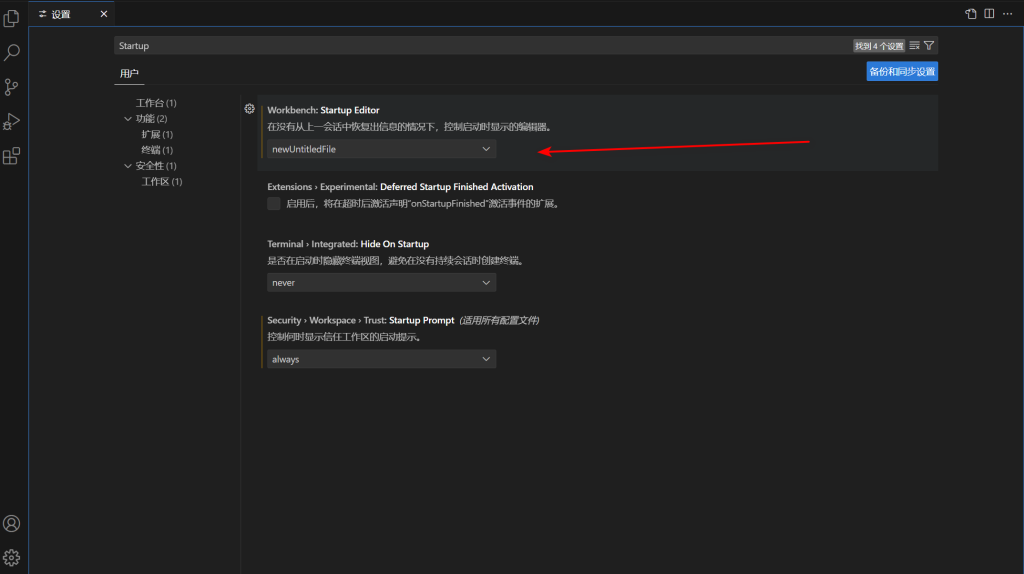Select 扩展 (1) in settings tree
Image resolution: width=1024 pixels, height=574 pixels.
[157, 135]
